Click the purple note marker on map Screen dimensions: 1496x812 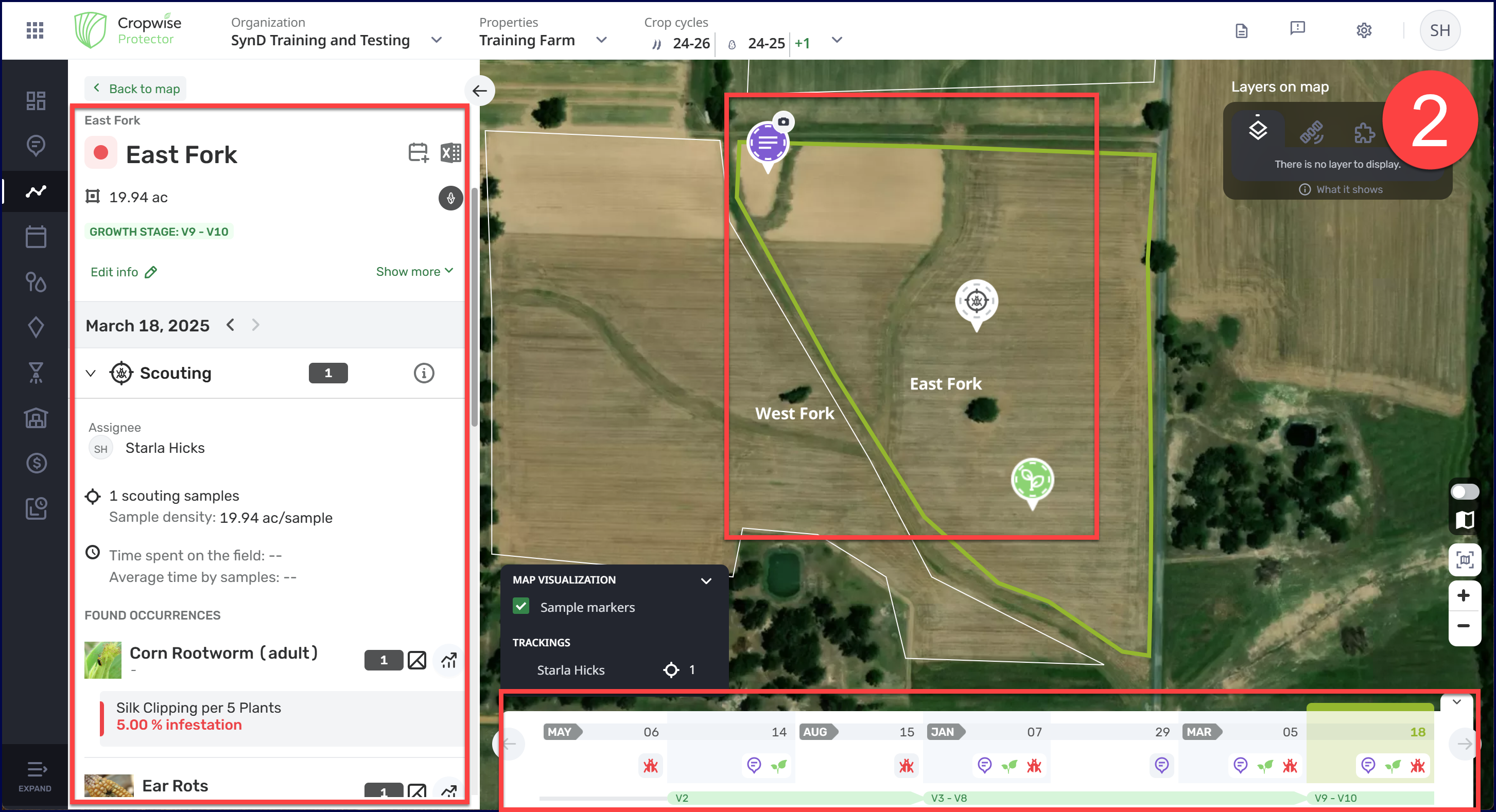point(767,143)
